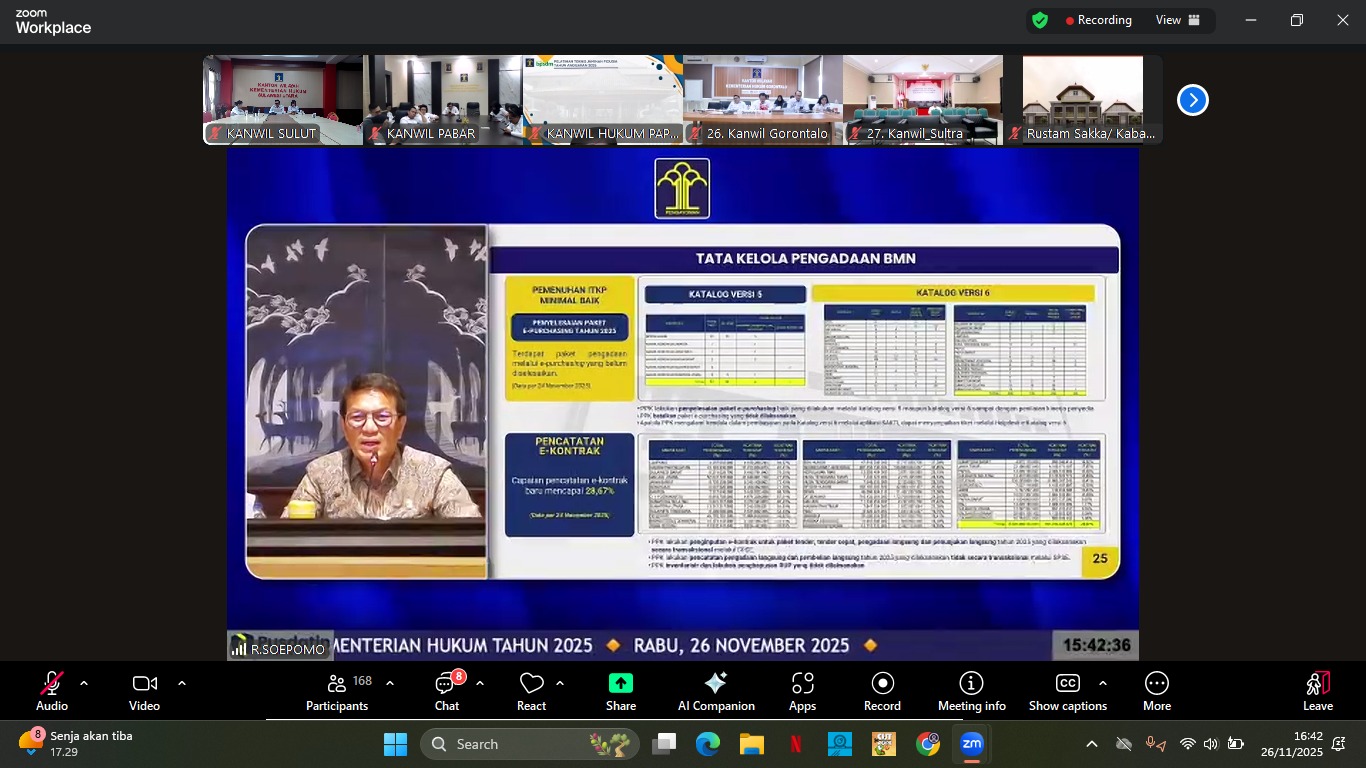Open Google Chrome from the taskbar
The width and height of the screenshot is (1366, 768).
(x=928, y=744)
